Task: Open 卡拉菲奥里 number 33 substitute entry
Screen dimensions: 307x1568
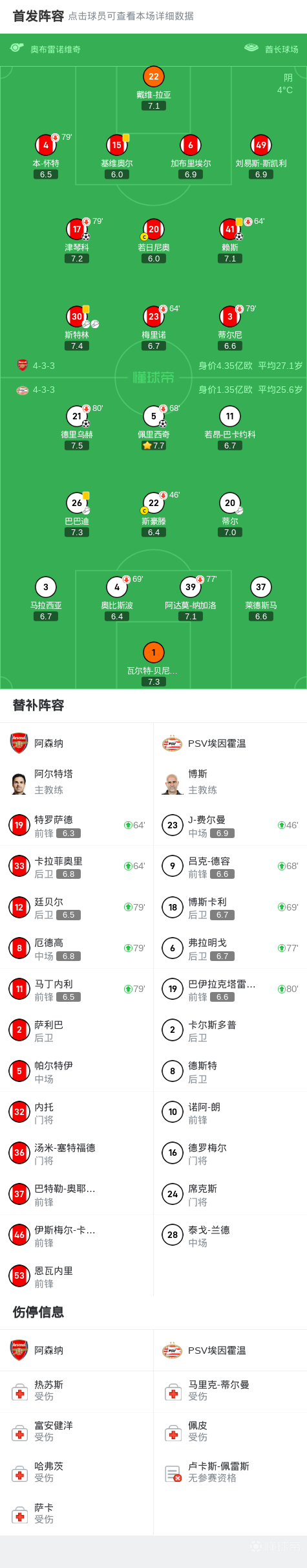Action: point(77,866)
